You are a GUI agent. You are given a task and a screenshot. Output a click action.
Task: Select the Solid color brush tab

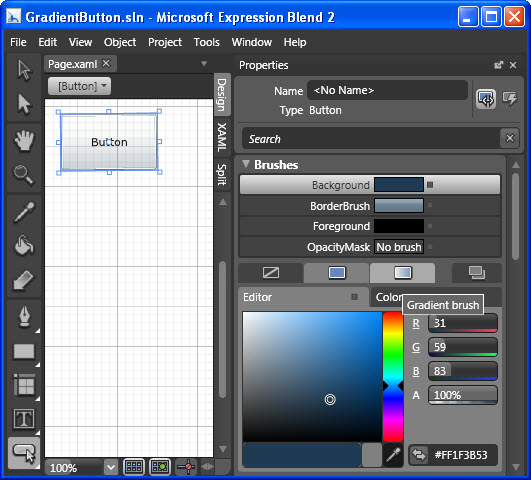tap(337, 273)
